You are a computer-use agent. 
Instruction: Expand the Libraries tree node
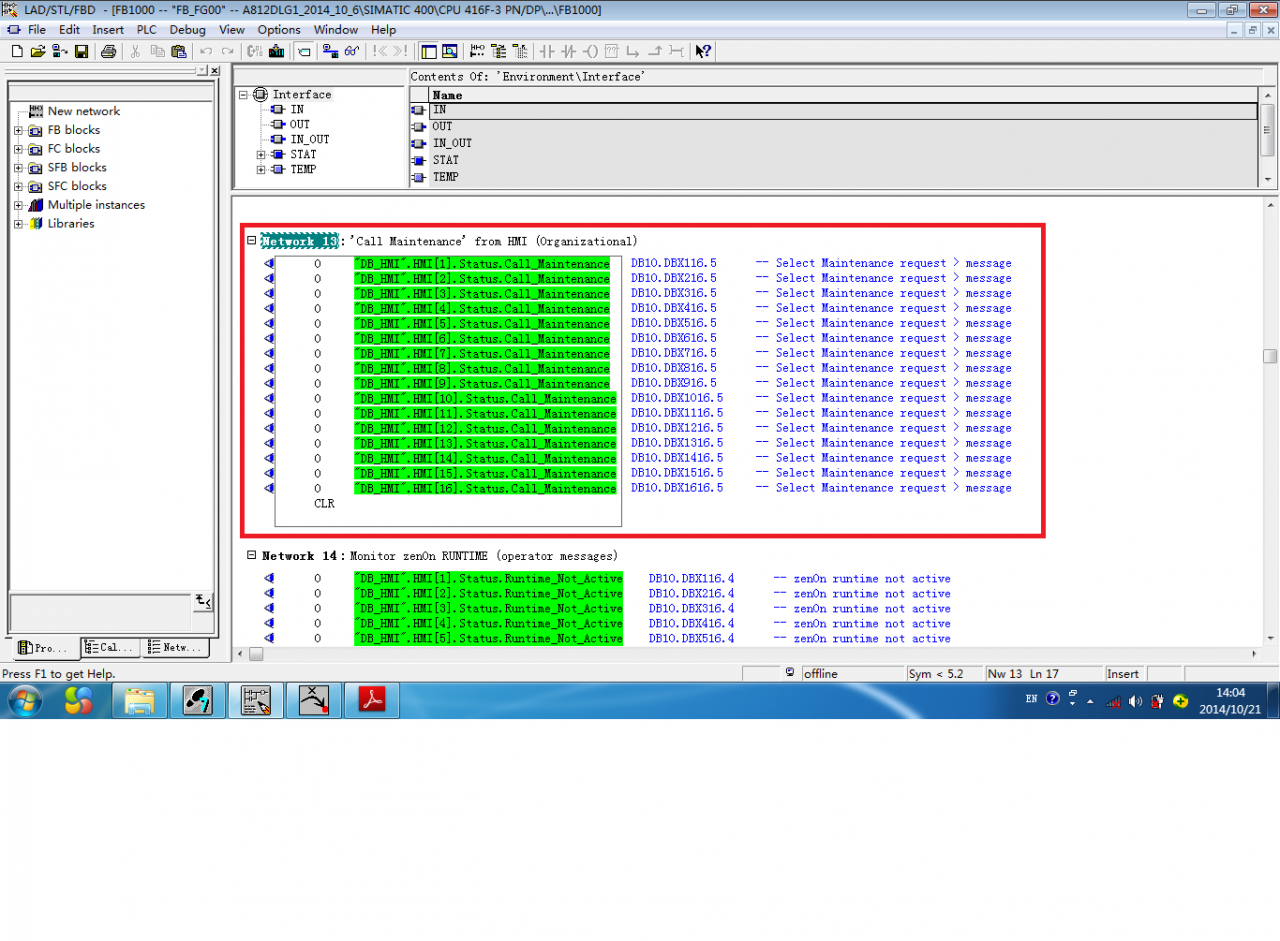(x=18, y=224)
